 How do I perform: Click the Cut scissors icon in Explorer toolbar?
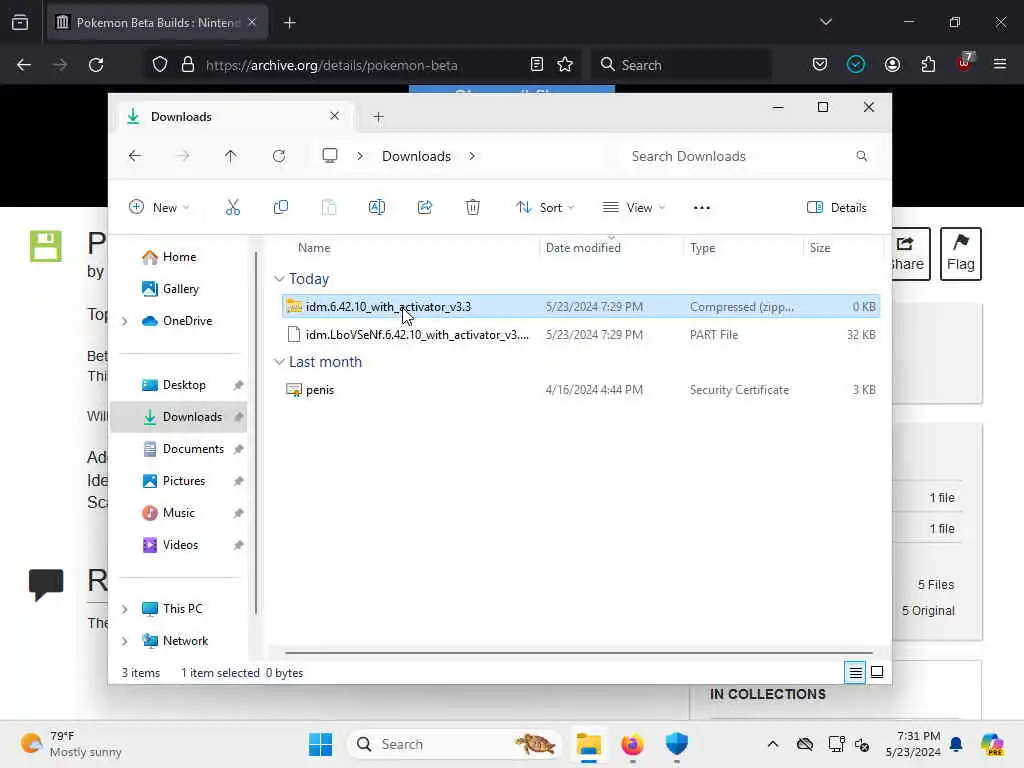click(232, 208)
